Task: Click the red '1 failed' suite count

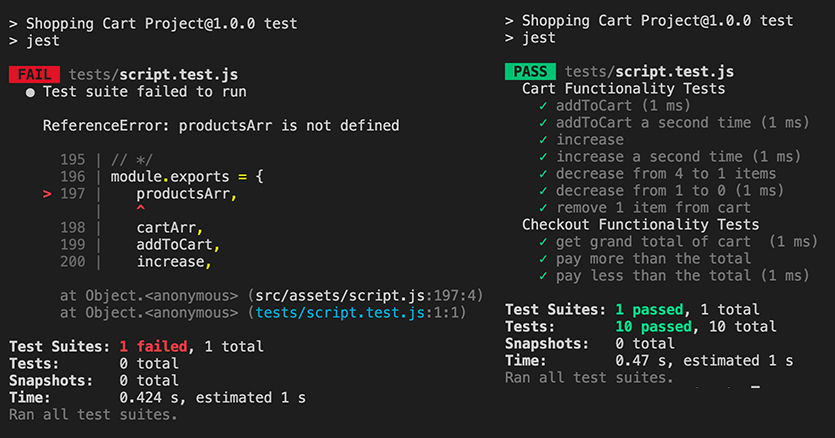Action: (153, 347)
